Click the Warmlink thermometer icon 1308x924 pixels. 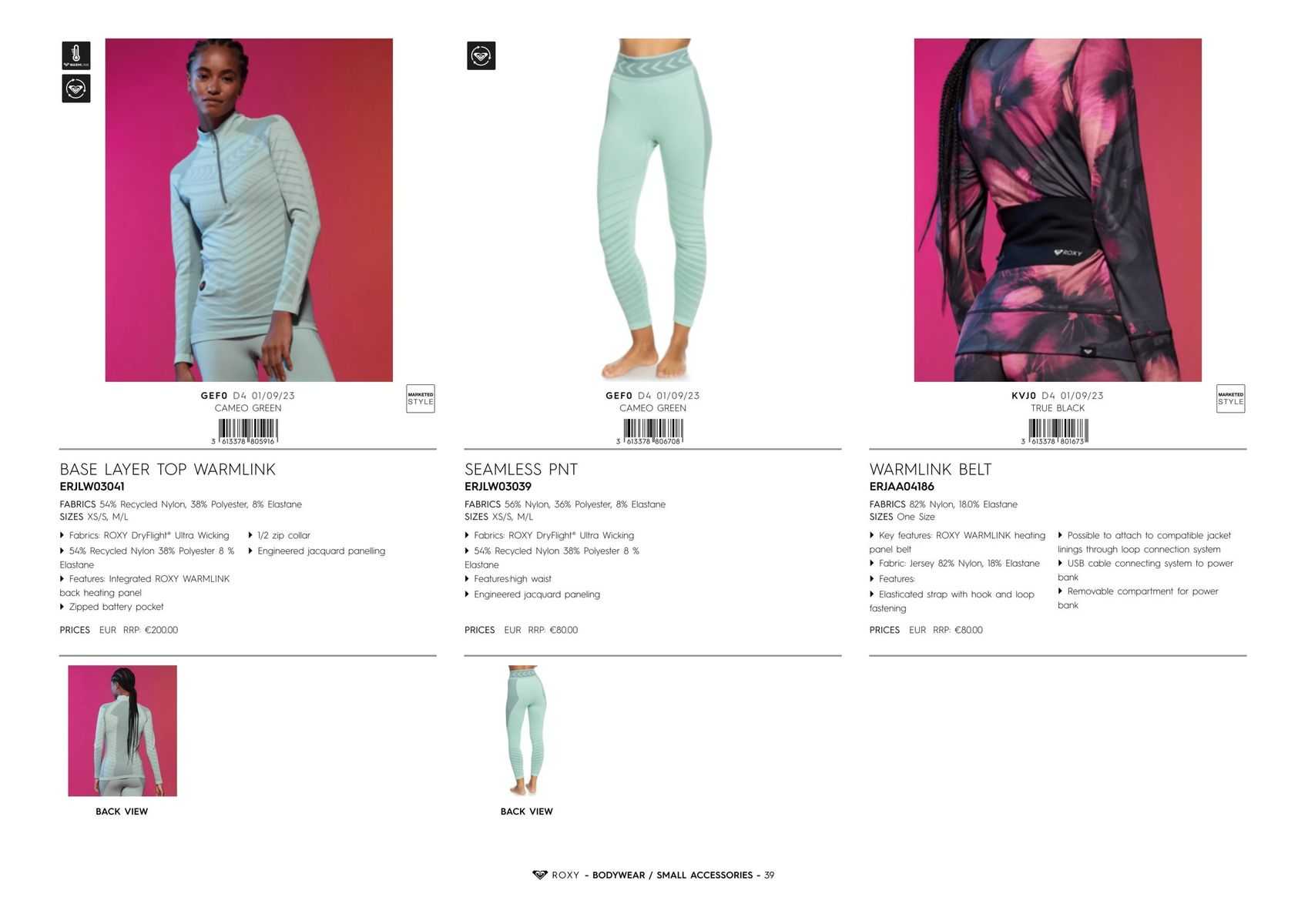click(75, 55)
